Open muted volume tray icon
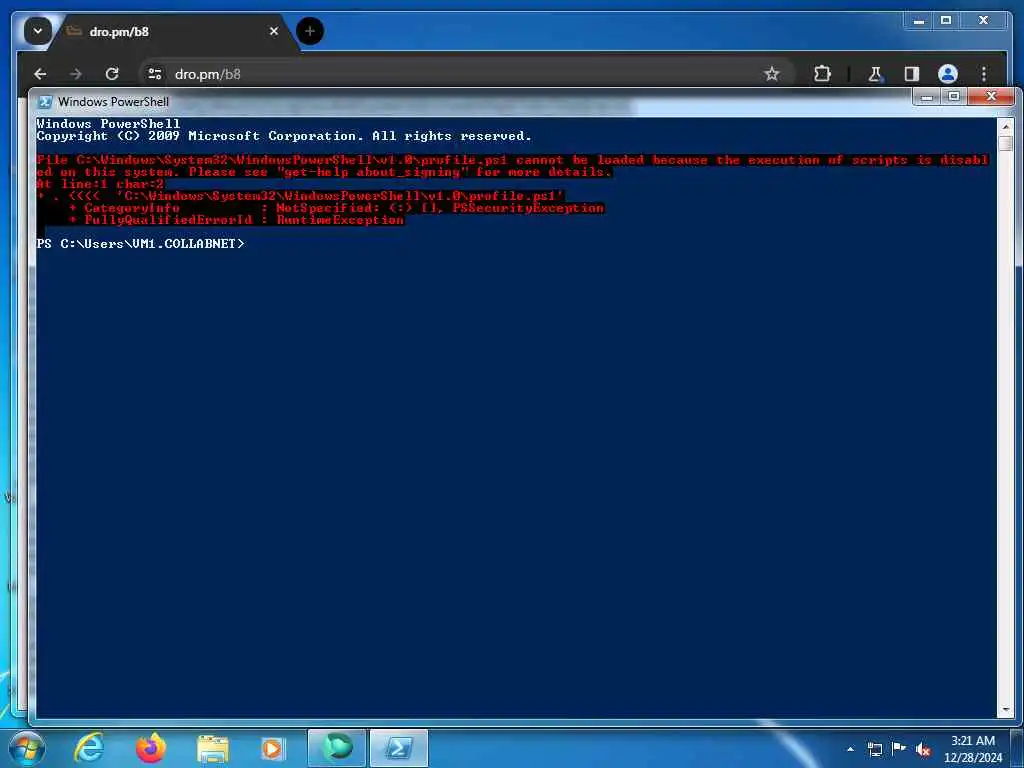The width and height of the screenshot is (1024, 768). (923, 749)
